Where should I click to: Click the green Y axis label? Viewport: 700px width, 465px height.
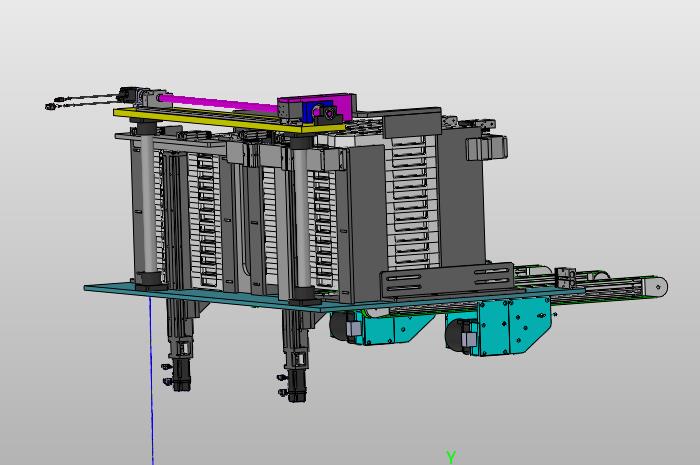click(451, 457)
